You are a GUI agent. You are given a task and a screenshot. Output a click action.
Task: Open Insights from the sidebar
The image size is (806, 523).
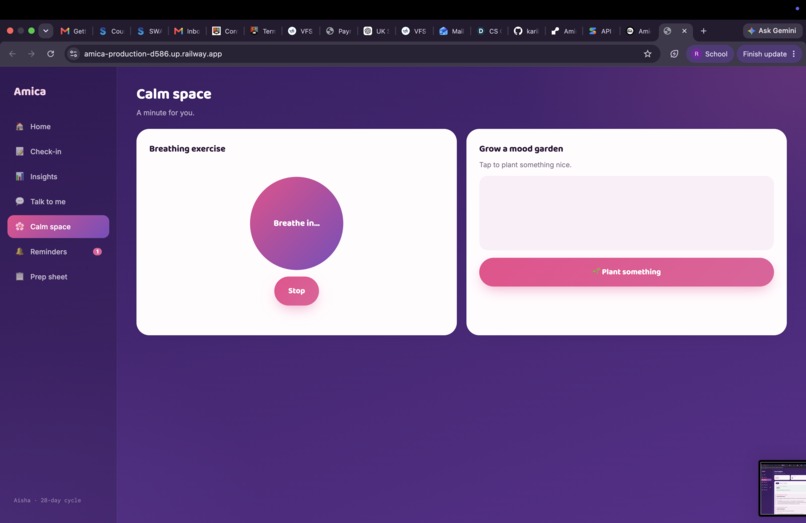(58, 176)
